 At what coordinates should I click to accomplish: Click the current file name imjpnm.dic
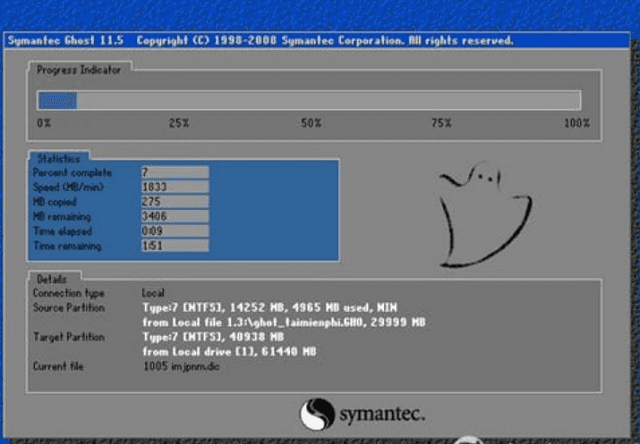(x=195, y=366)
